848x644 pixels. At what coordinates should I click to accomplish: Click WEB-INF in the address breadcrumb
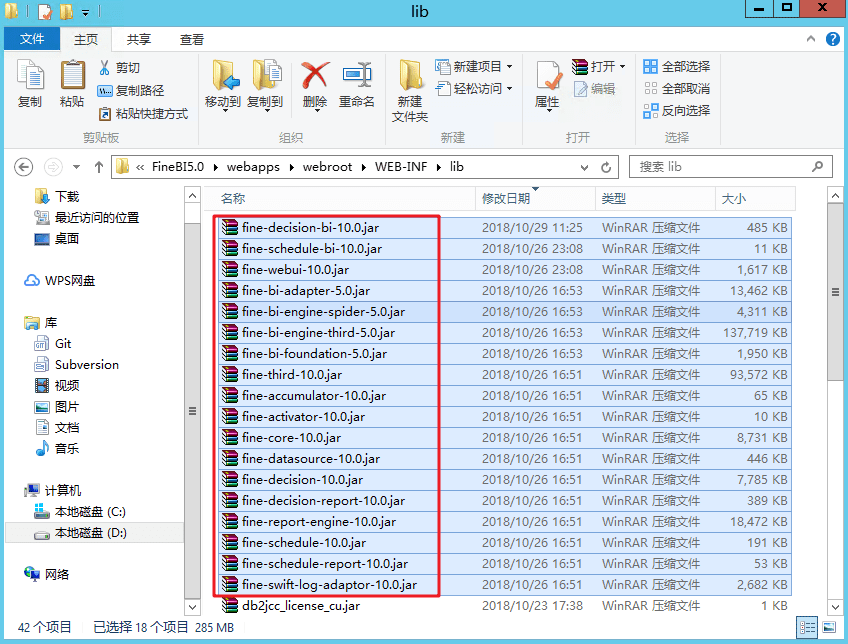[x=401, y=167]
